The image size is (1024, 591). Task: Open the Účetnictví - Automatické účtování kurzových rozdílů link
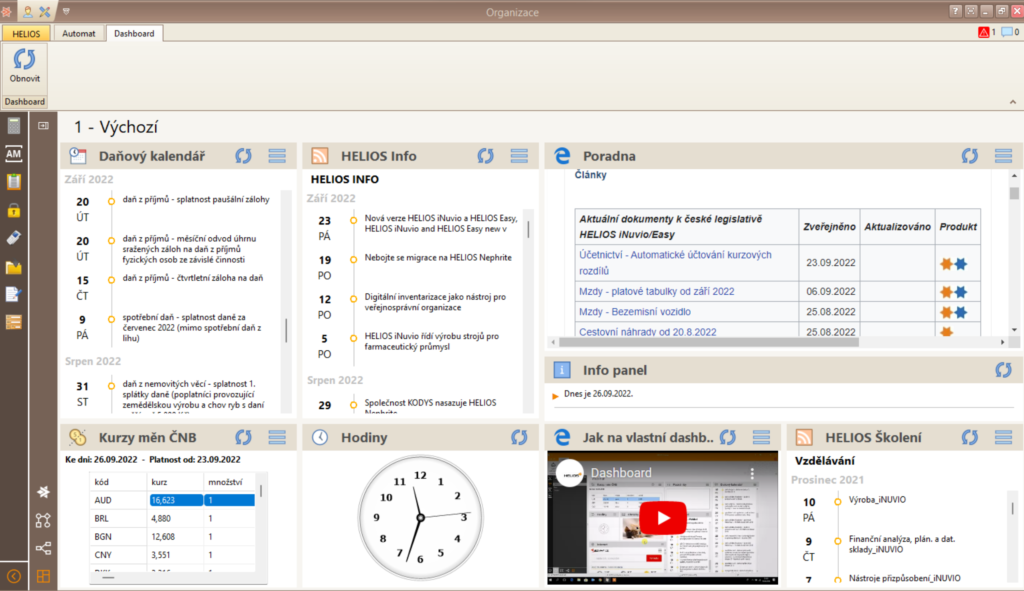(x=675, y=263)
